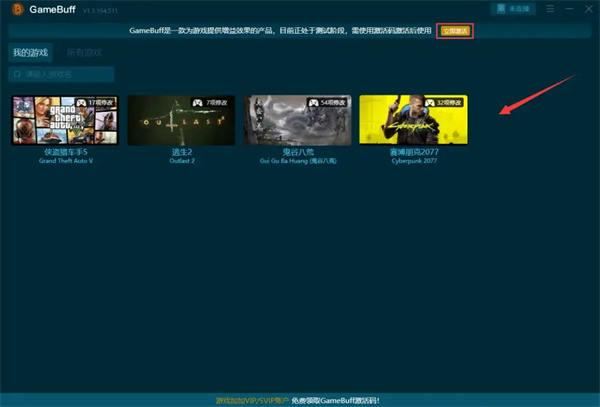This screenshot has width=600, height=407.
Task: Click the 32 mods badge on Cyberpunk
Action: coord(443,103)
